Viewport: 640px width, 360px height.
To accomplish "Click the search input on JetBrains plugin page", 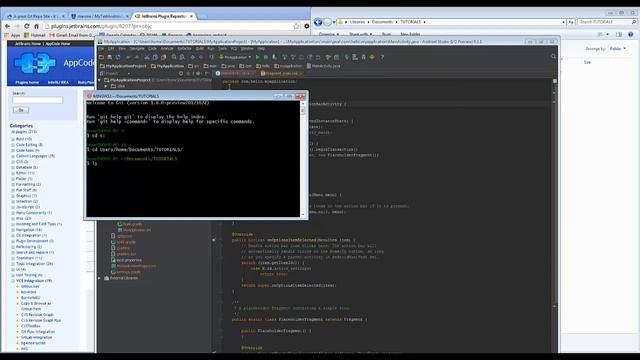I will (38, 100).
